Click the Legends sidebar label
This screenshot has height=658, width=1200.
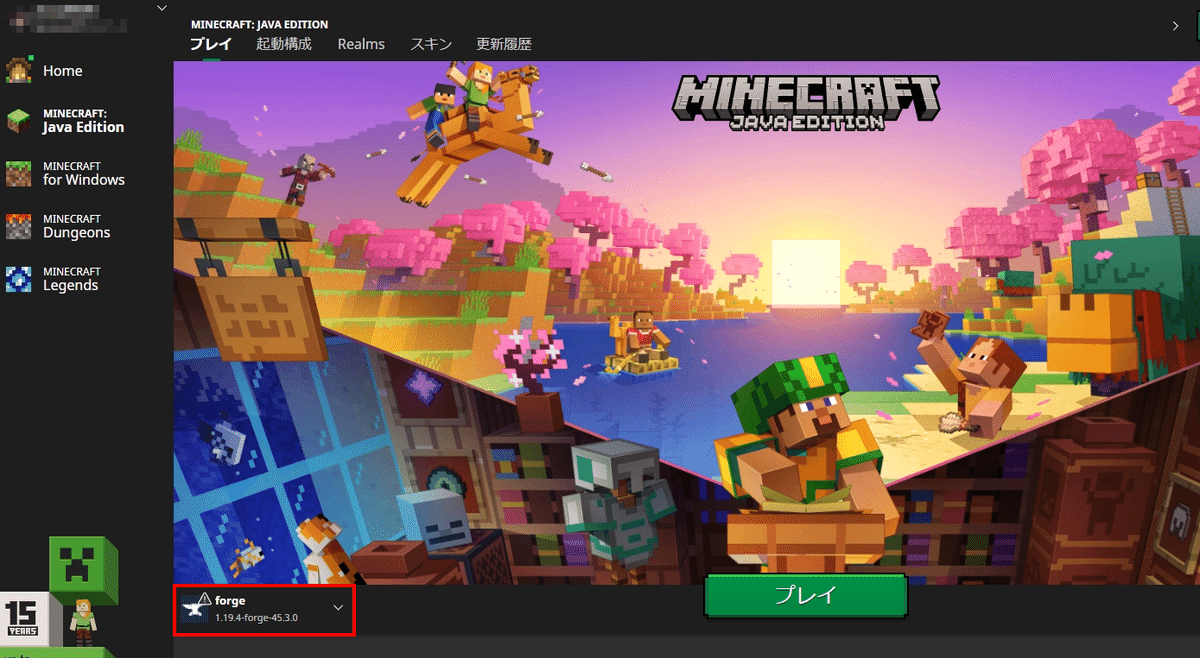(x=71, y=285)
